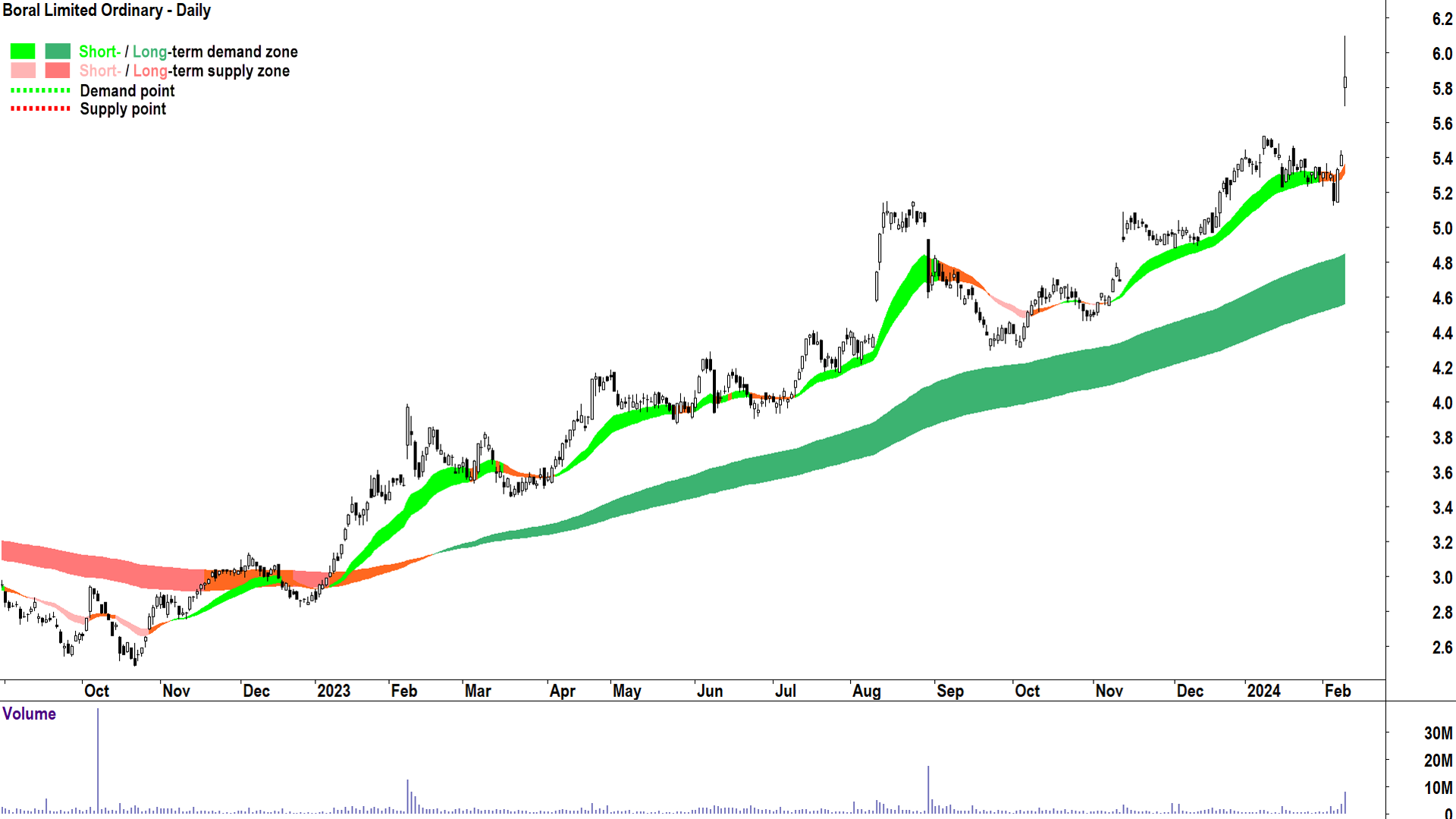Click the May month label on the time axis

tap(627, 691)
